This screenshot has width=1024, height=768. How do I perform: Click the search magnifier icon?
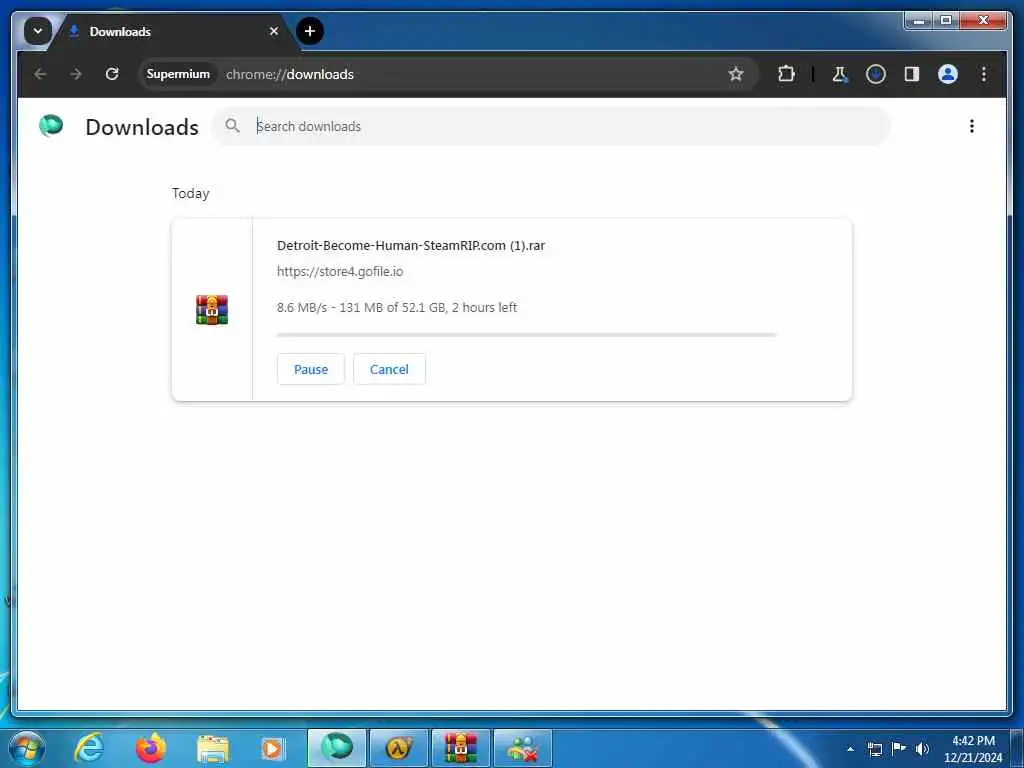tap(232, 125)
